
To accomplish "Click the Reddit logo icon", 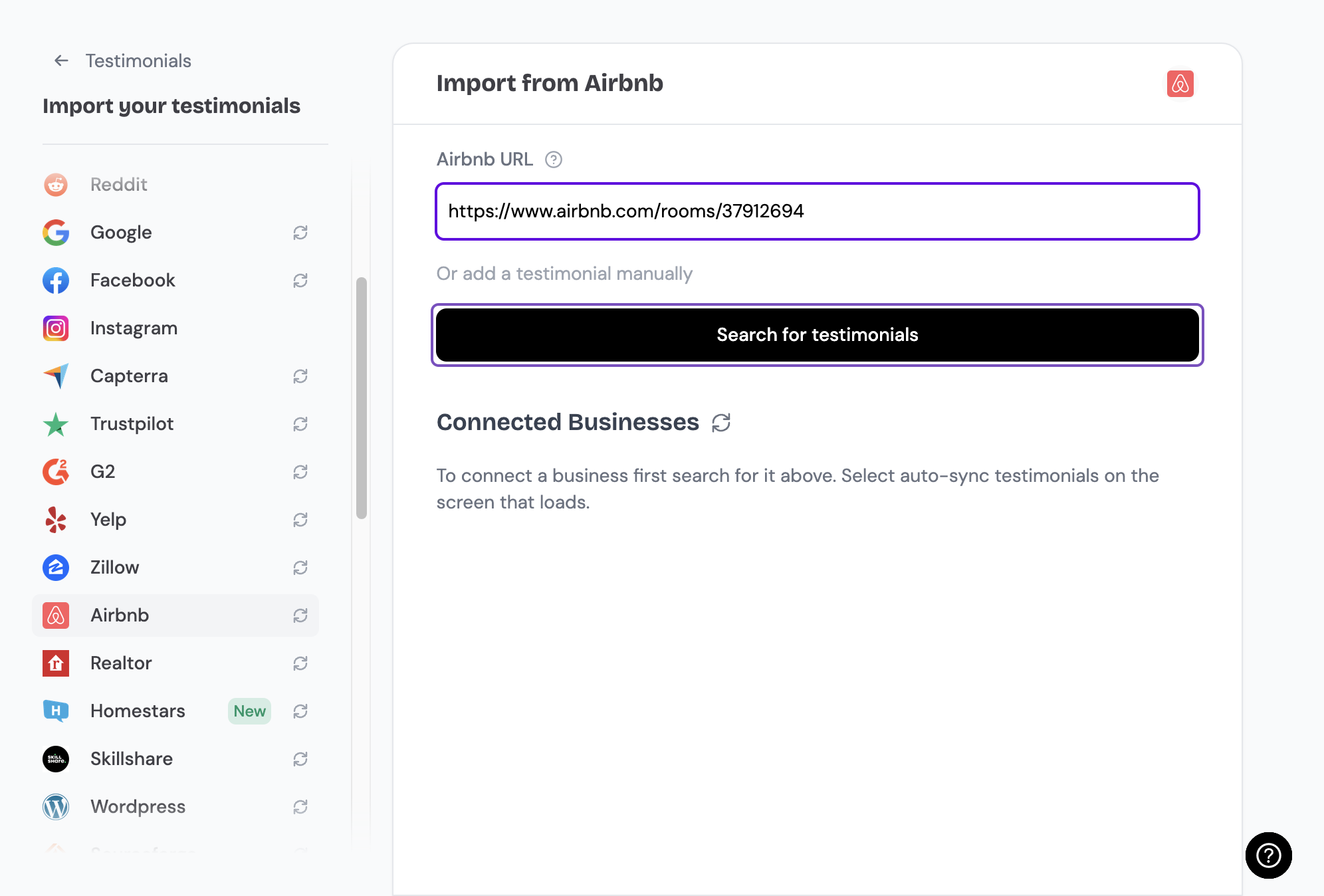I will pyautogui.click(x=56, y=185).
